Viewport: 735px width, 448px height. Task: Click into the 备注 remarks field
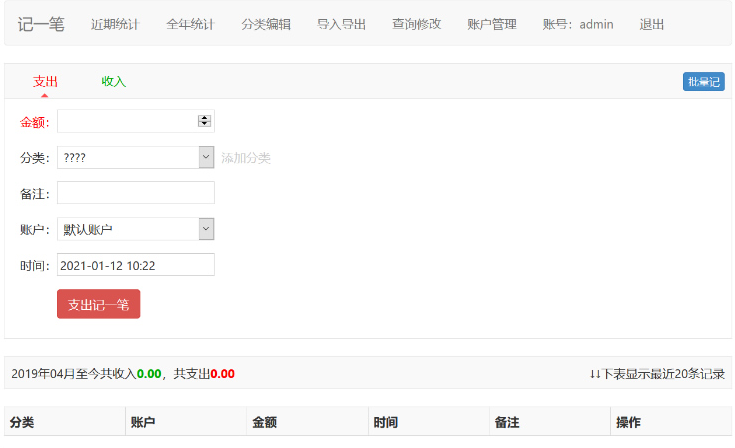[x=136, y=193]
